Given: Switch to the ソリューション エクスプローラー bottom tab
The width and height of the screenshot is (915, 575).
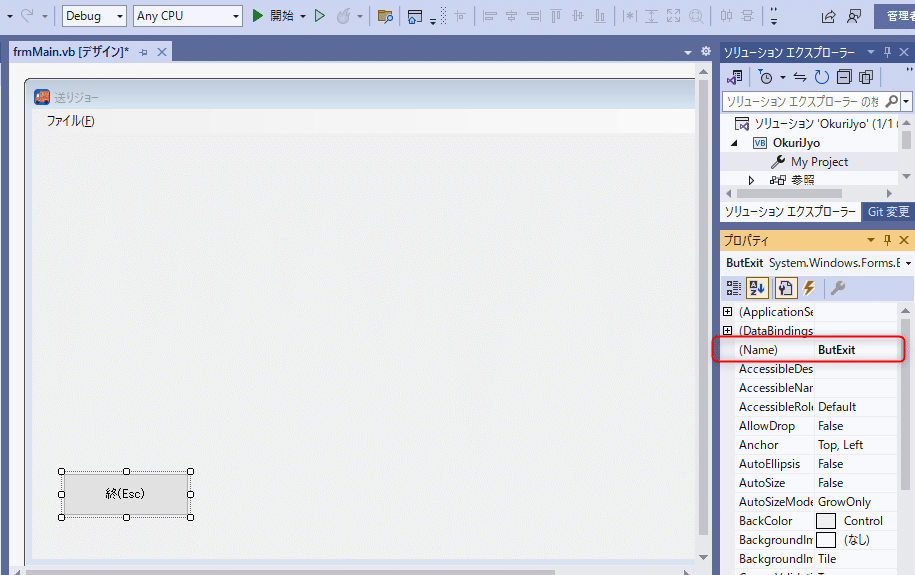Looking at the screenshot, I should pyautogui.click(x=790, y=211).
